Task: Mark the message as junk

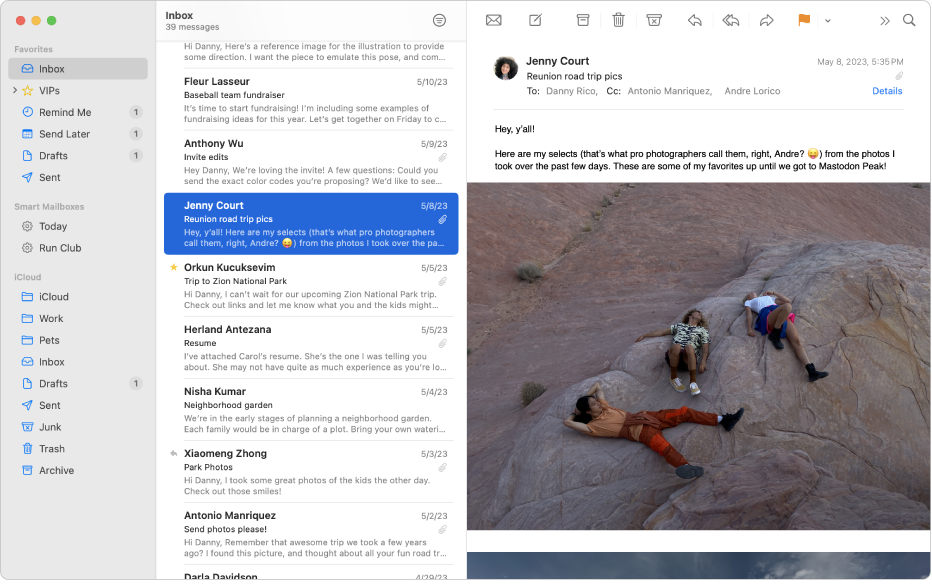Action: [x=654, y=19]
